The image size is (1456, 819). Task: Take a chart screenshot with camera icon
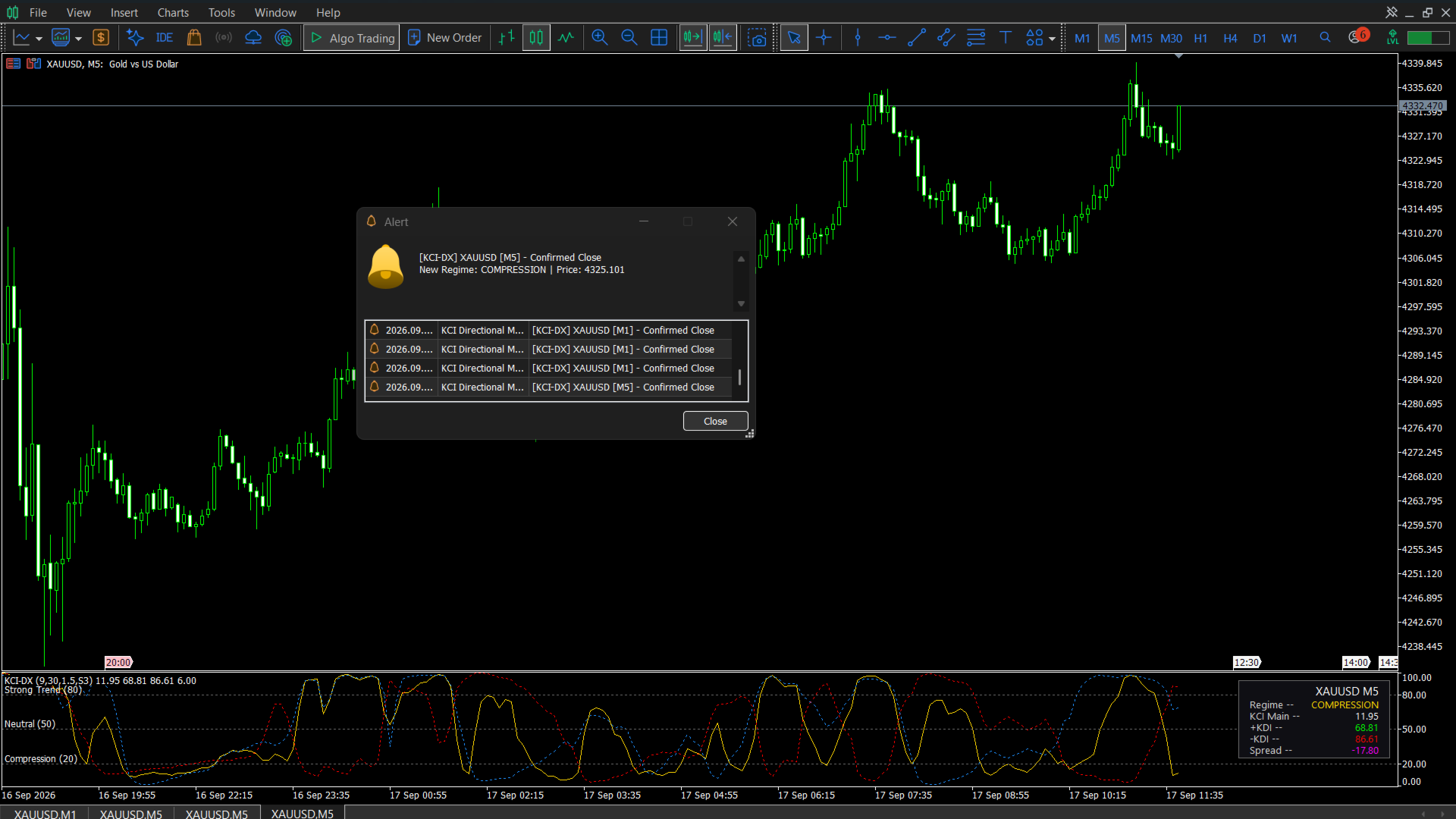pos(757,38)
